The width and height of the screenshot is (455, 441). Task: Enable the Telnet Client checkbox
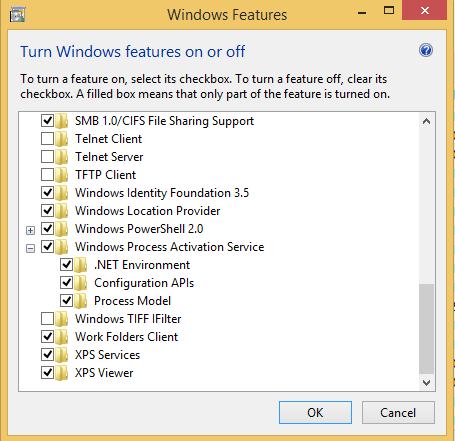click(x=47, y=139)
